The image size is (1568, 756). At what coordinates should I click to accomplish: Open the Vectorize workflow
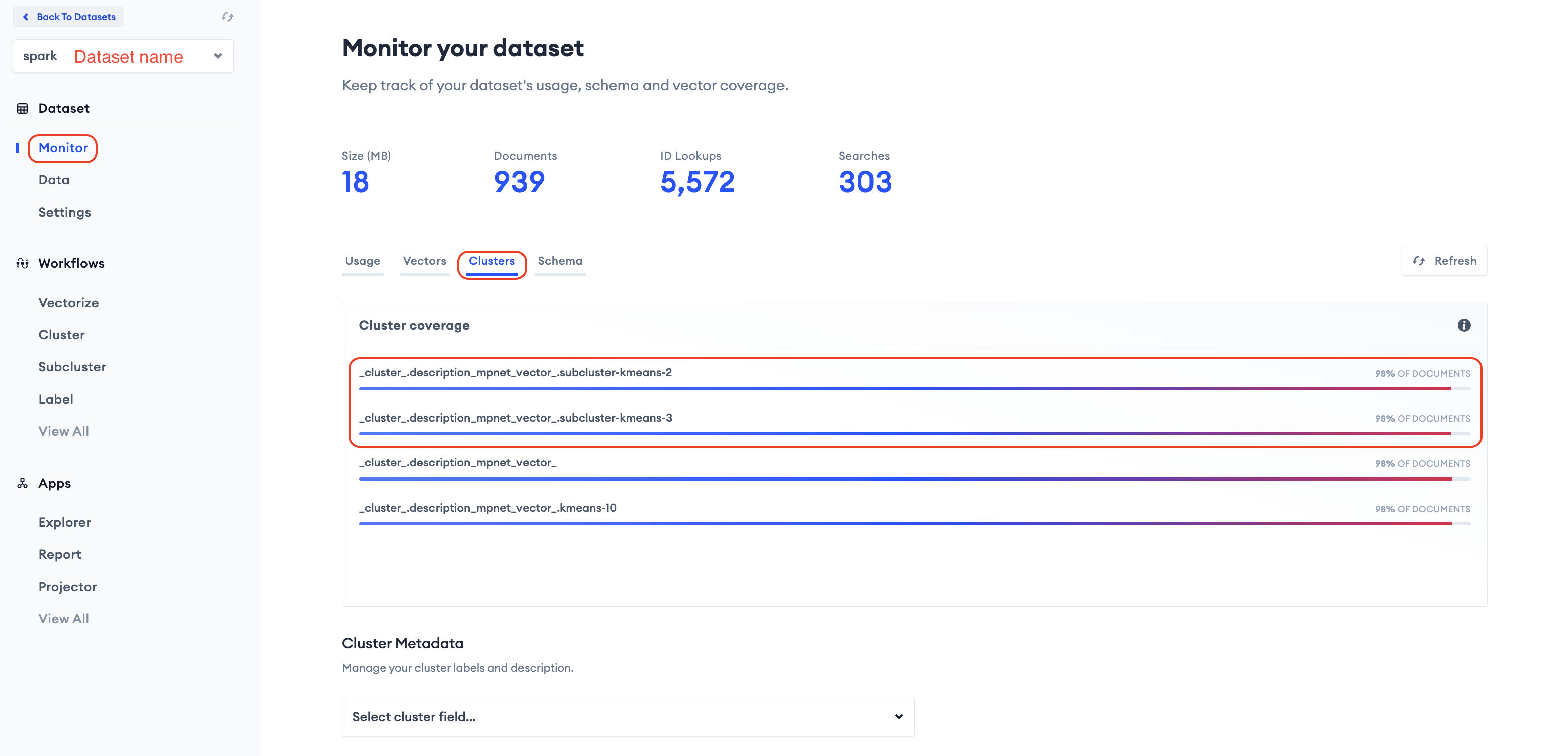68,302
